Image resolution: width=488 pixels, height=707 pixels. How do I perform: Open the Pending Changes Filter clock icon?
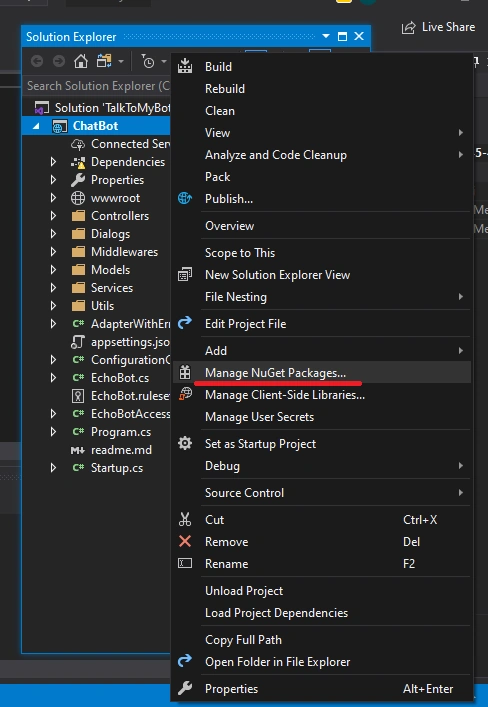148,61
